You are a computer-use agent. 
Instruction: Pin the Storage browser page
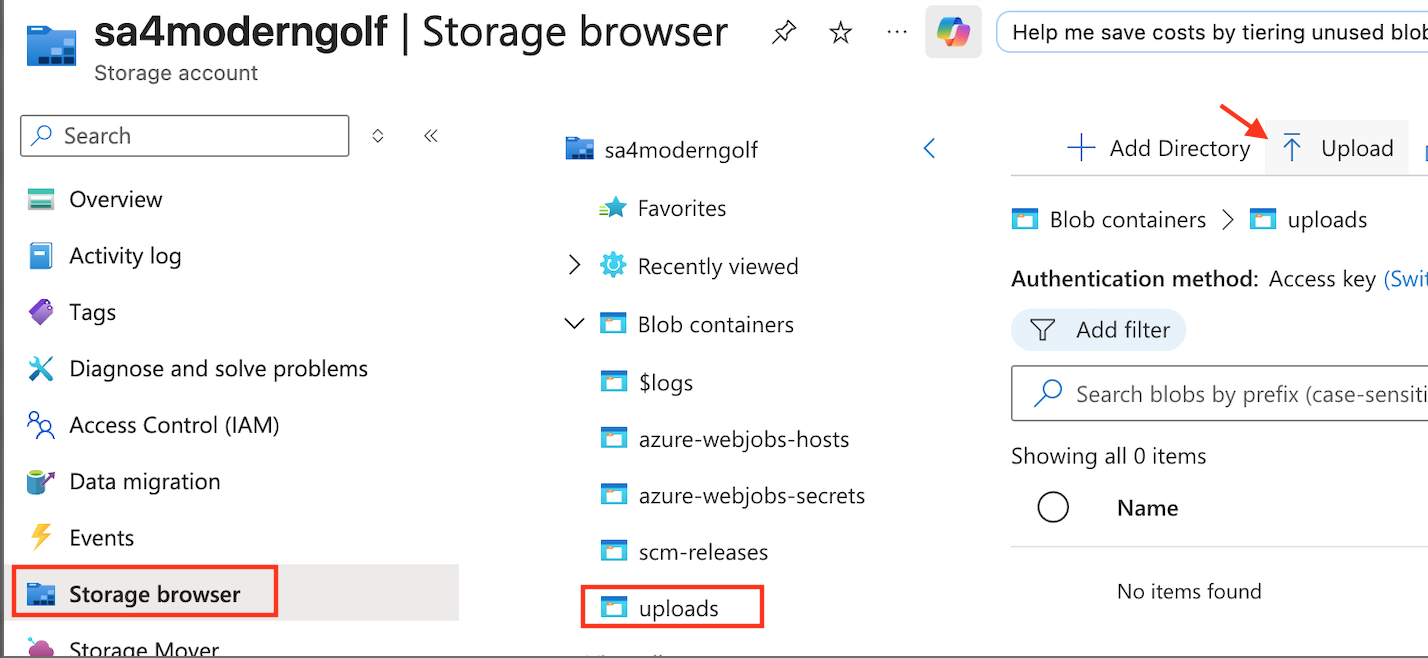click(x=784, y=33)
